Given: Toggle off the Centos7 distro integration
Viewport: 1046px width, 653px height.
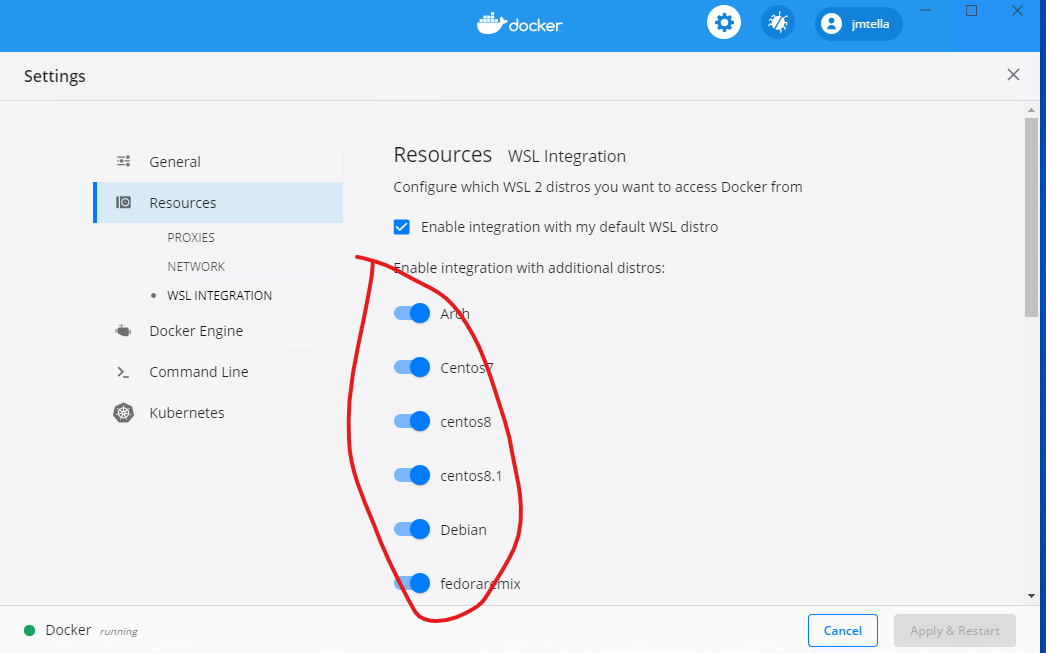Looking at the screenshot, I should pos(412,367).
